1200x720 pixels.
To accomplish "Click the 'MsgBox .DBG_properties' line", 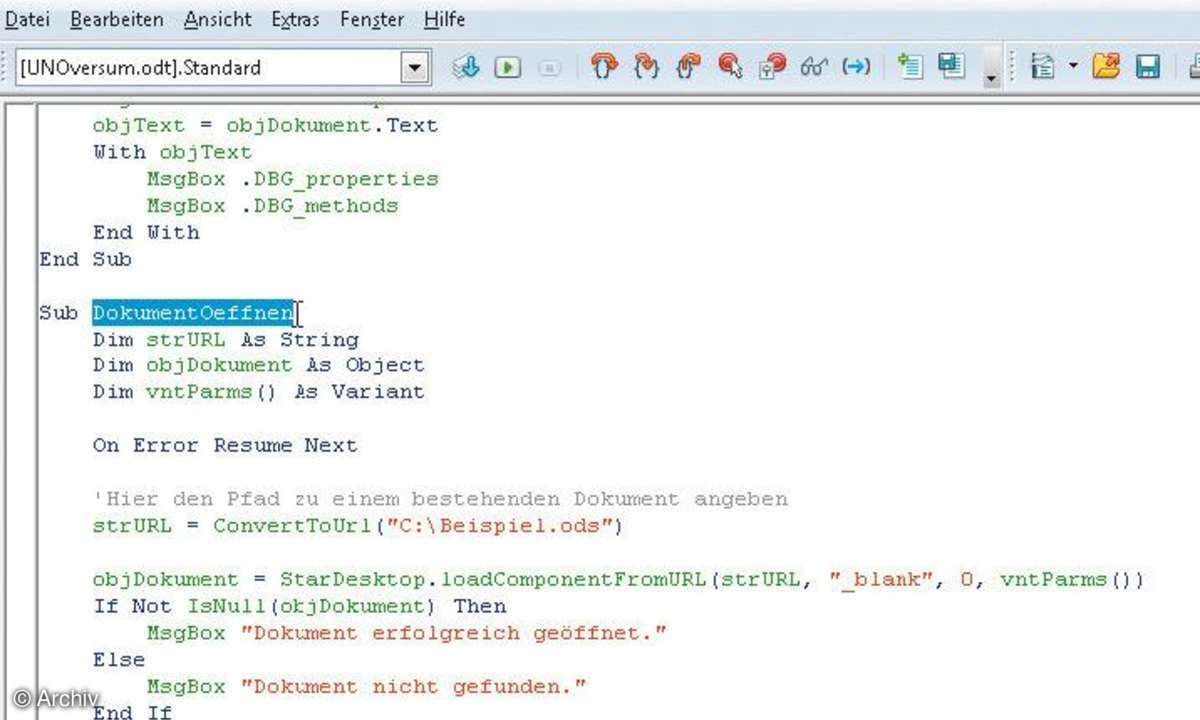I will (x=292, y=179).
